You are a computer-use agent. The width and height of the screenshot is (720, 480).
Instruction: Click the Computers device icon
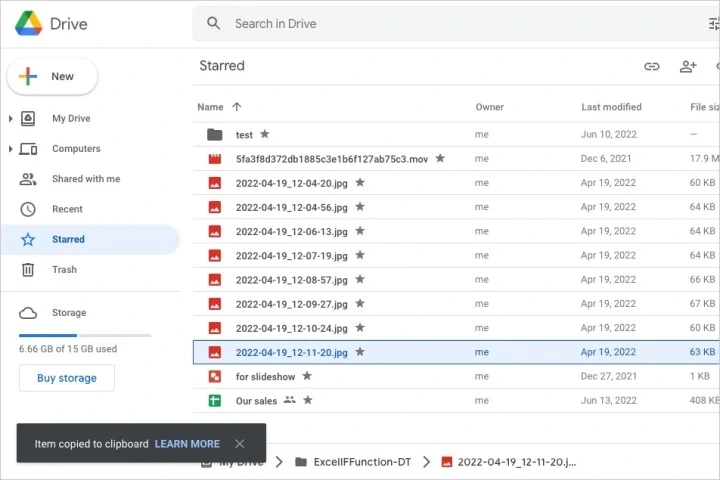coord(28,149)
